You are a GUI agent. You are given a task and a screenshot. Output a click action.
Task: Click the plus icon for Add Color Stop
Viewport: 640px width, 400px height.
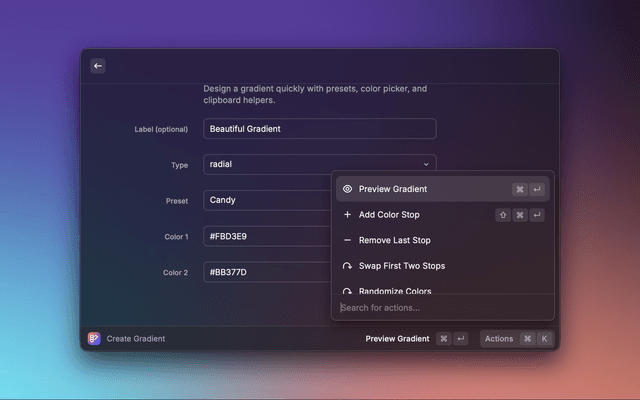coord(347,215)
